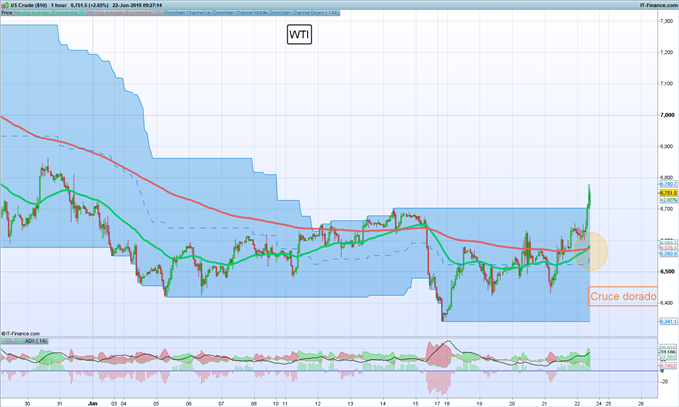Click the 6,341.1 Donchian lower price tag

click(668, 321)
